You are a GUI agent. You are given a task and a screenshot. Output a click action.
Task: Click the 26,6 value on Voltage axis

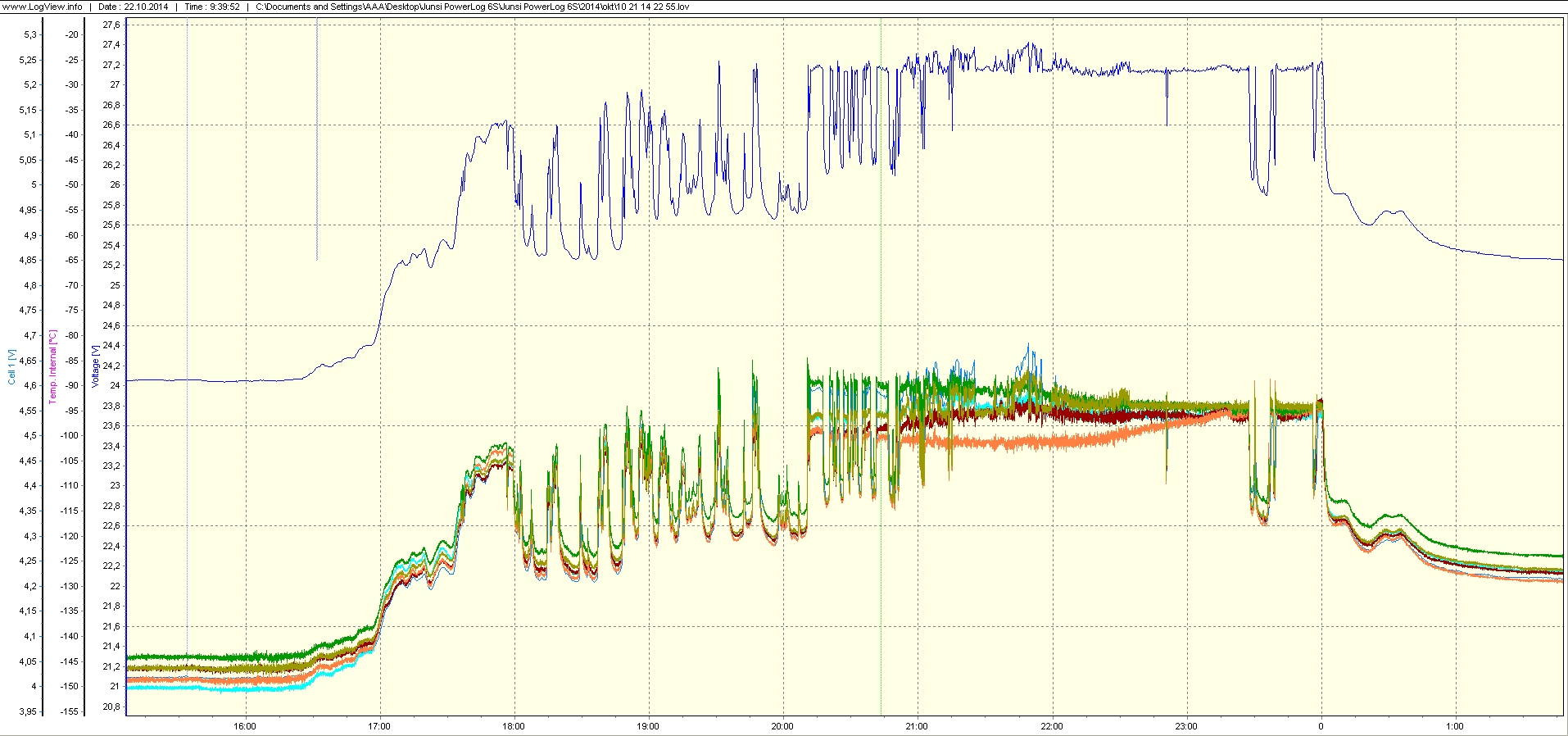point(111,125)
